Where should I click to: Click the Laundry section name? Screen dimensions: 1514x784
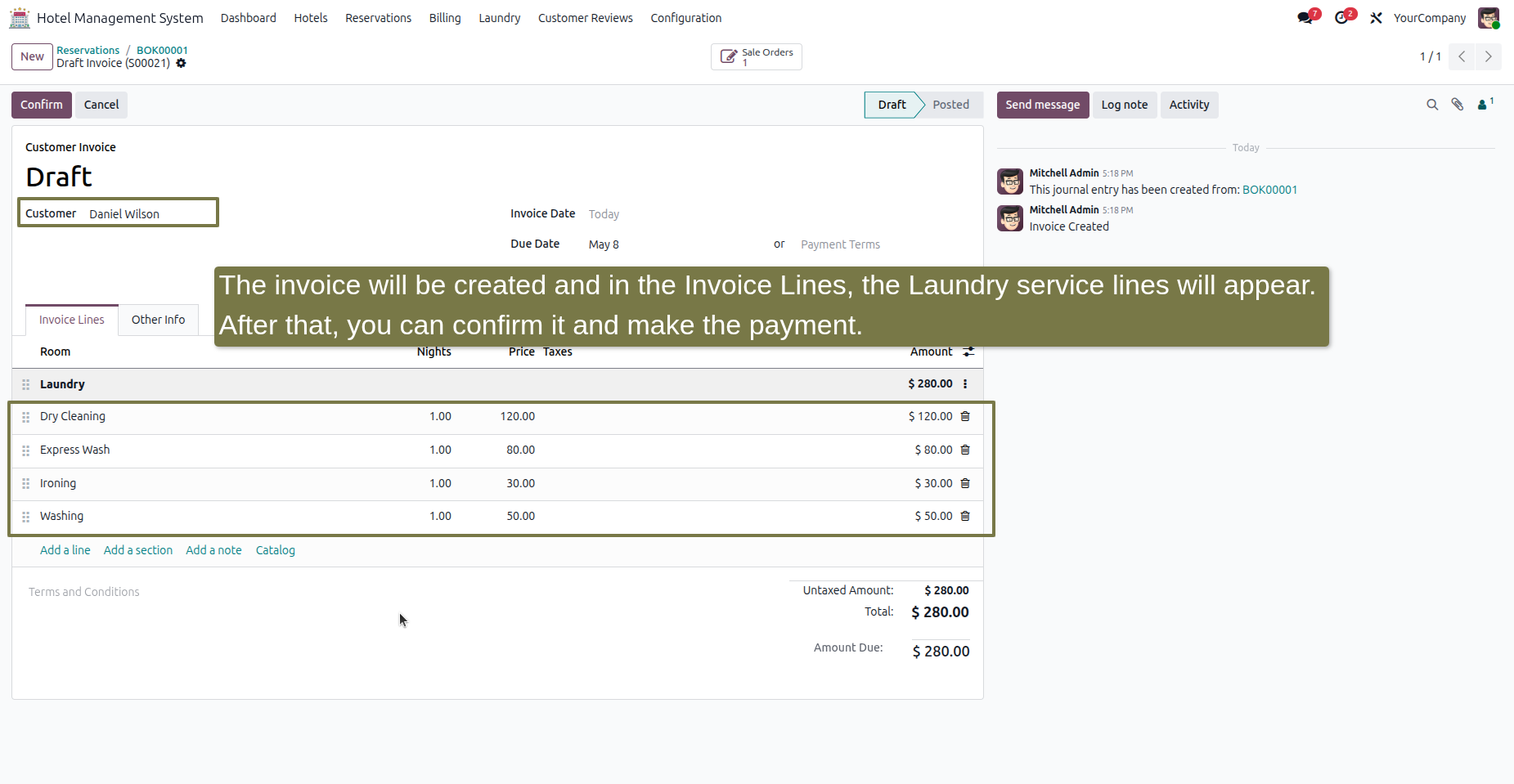(x=62, y=384)
